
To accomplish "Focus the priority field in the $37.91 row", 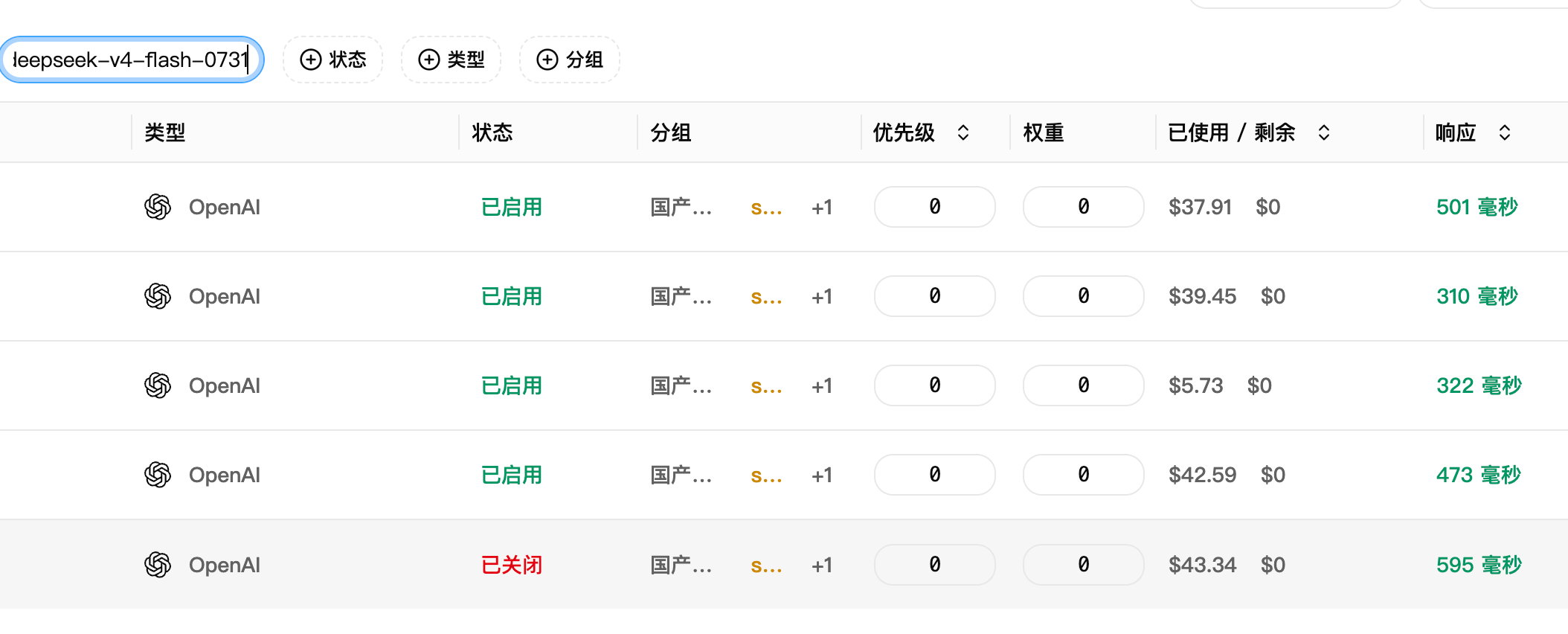I will pos(935,207).
